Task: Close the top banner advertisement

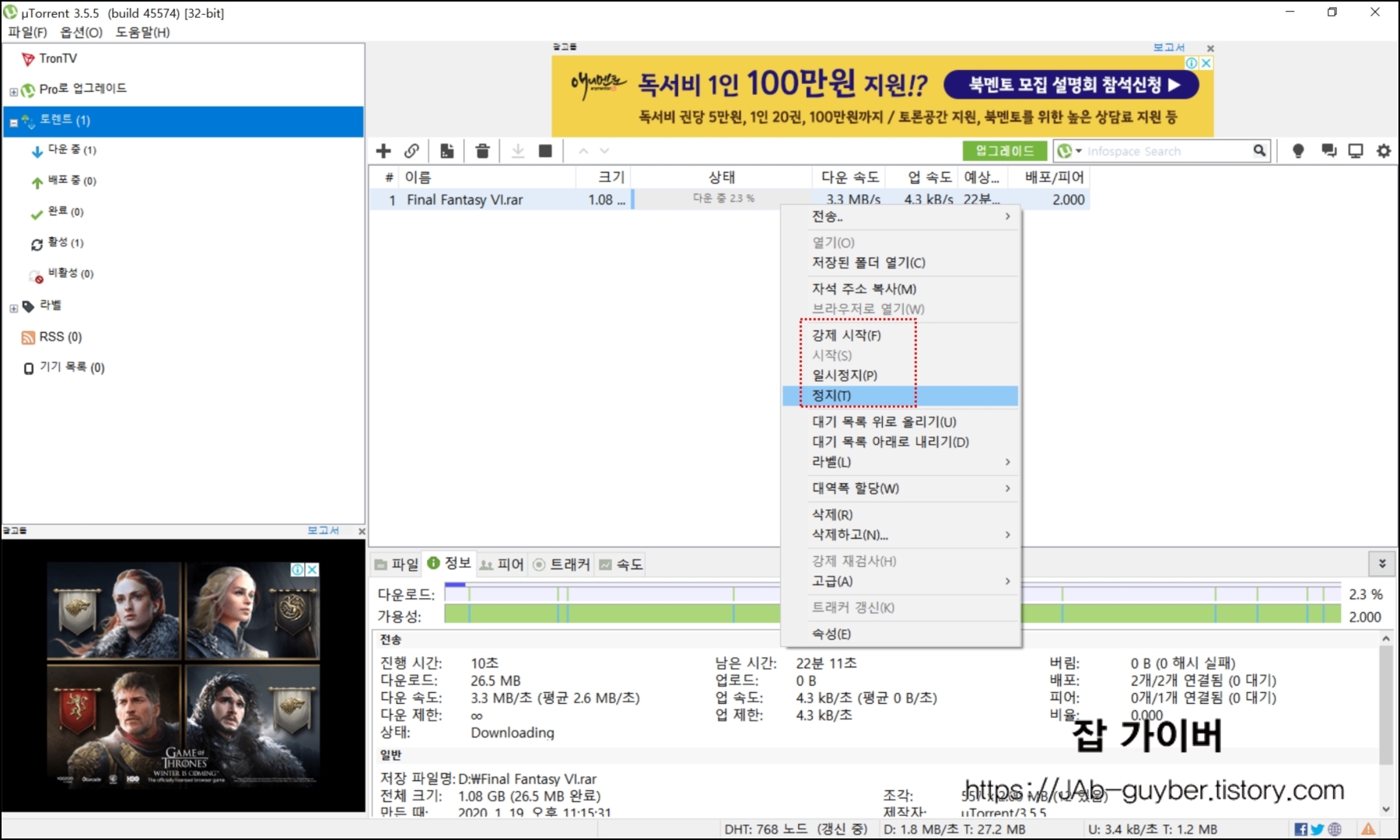Action: pyautogui.click(x=1210, y=48)
